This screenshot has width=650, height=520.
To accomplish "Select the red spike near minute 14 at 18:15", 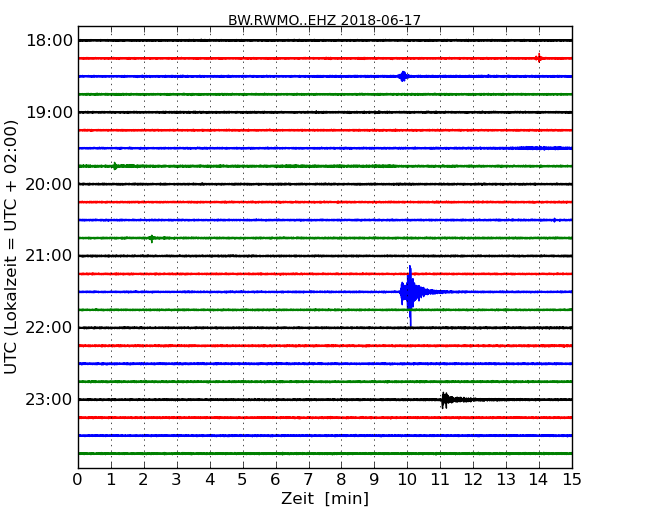I will coord(538,58).
